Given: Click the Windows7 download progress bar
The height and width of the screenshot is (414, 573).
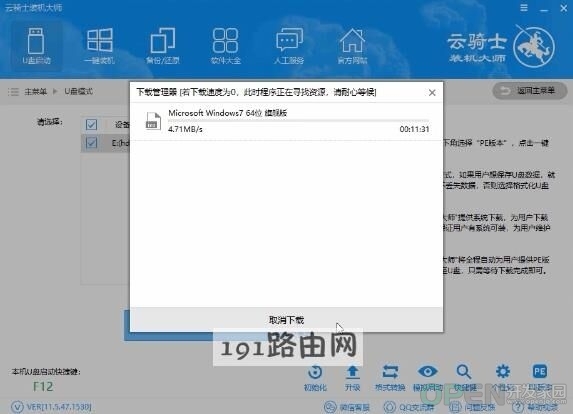Looking at the screenshot, I should pyautogui.click(x=299, y=120).
